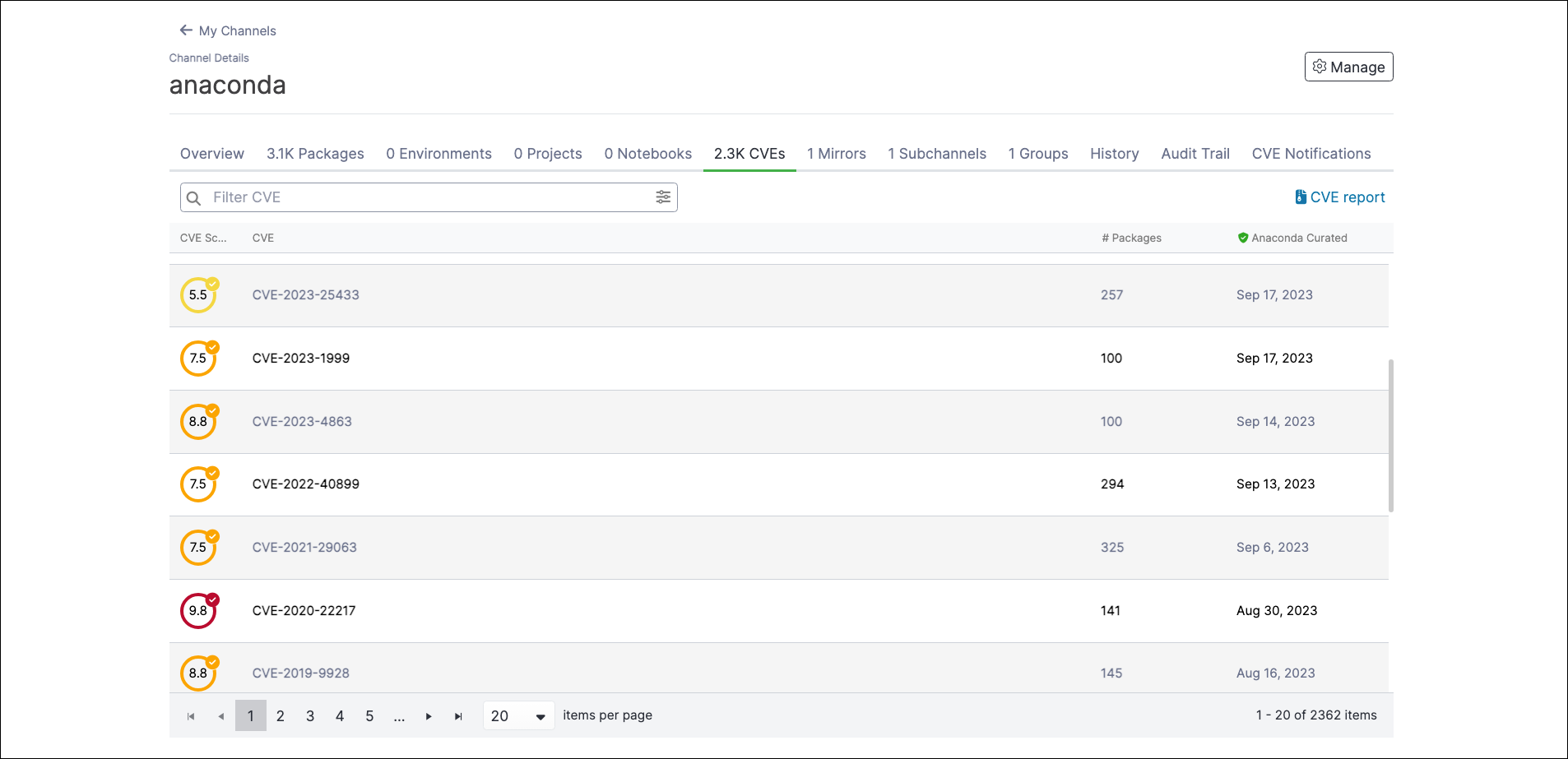
Task: Return to My Channels
Action: coord(228,30)
